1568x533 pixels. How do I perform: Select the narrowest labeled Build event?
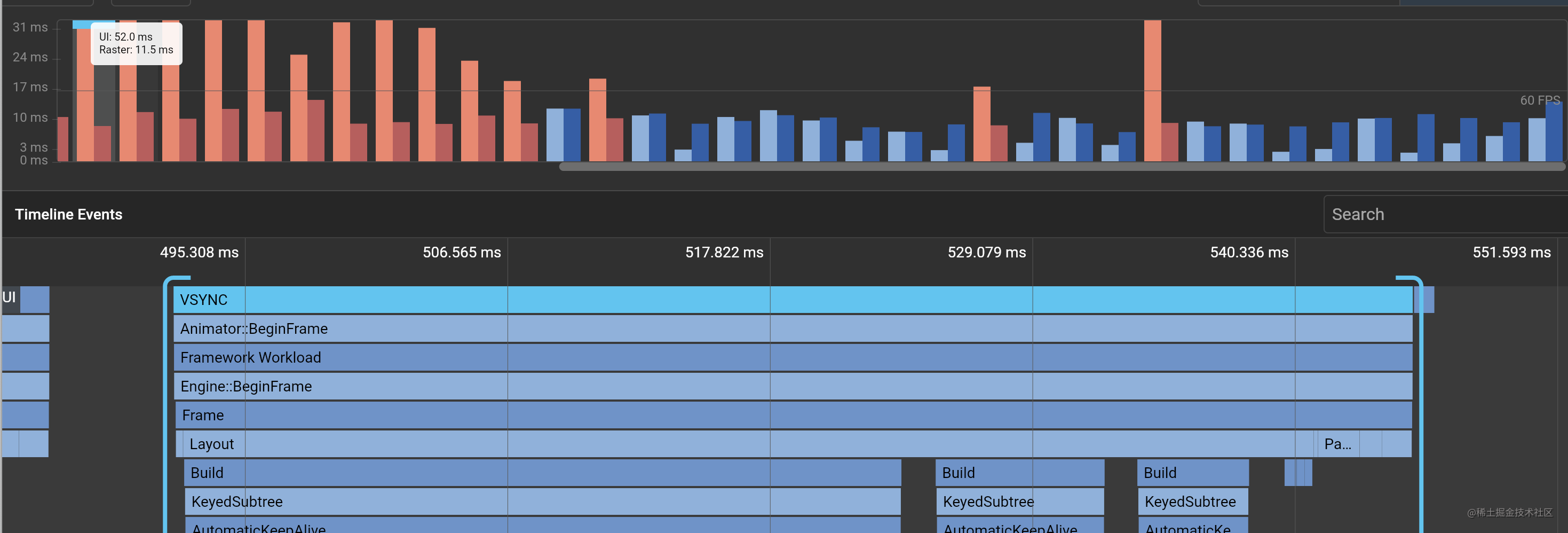[1193, 473]
